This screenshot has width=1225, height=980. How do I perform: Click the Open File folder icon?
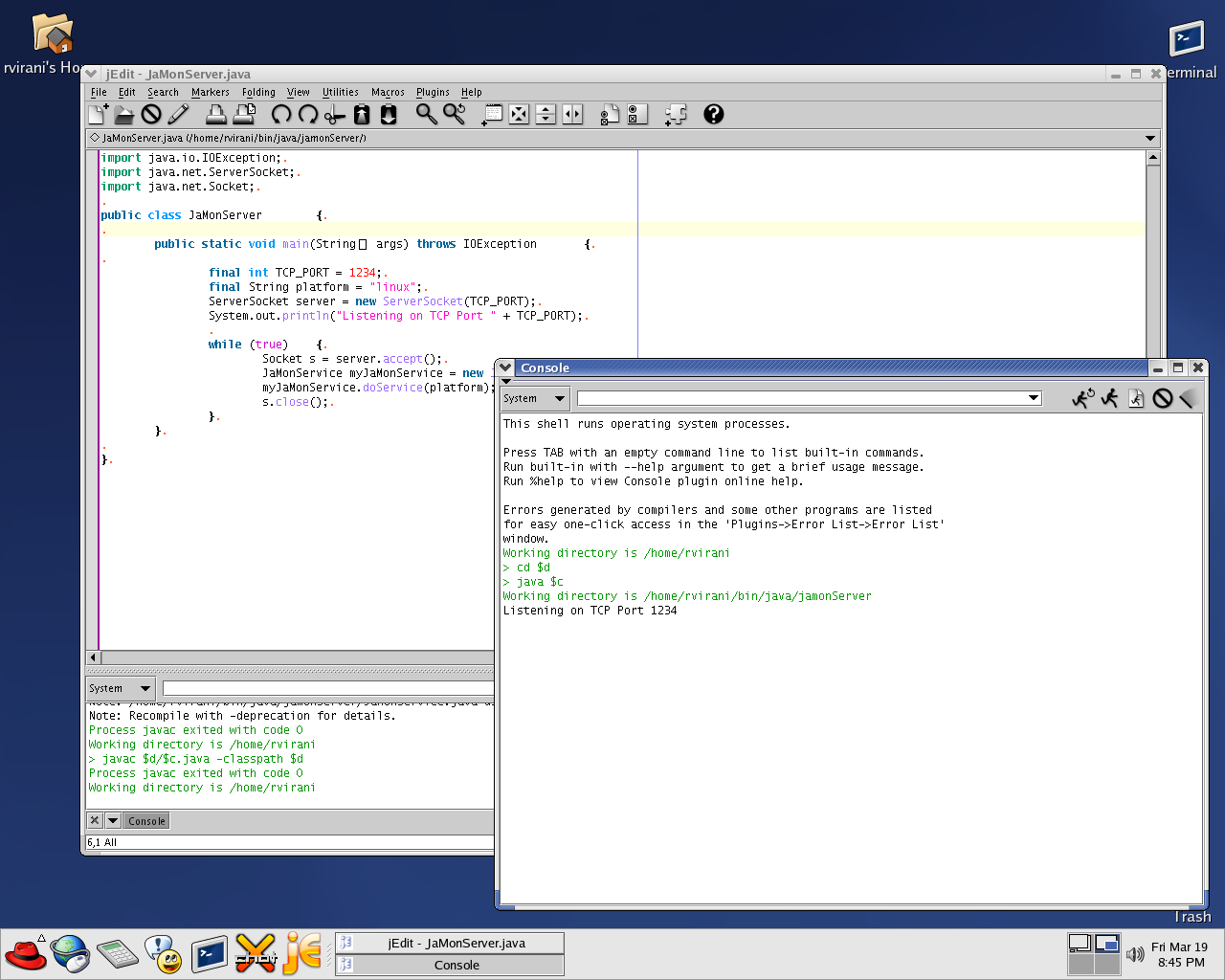(x=124, y=115)
